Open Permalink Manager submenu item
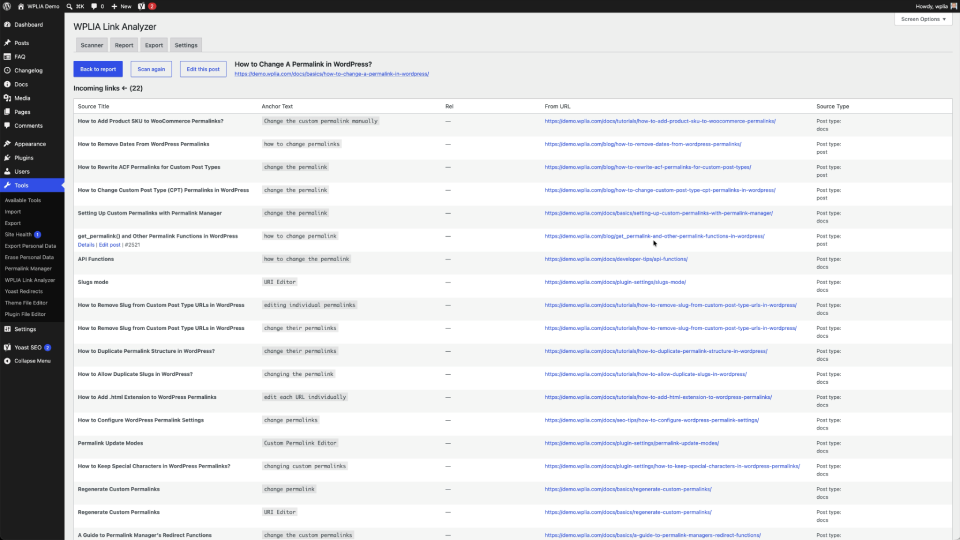Image resolution: width=960 pixels, height=540 pixels. 28,269
